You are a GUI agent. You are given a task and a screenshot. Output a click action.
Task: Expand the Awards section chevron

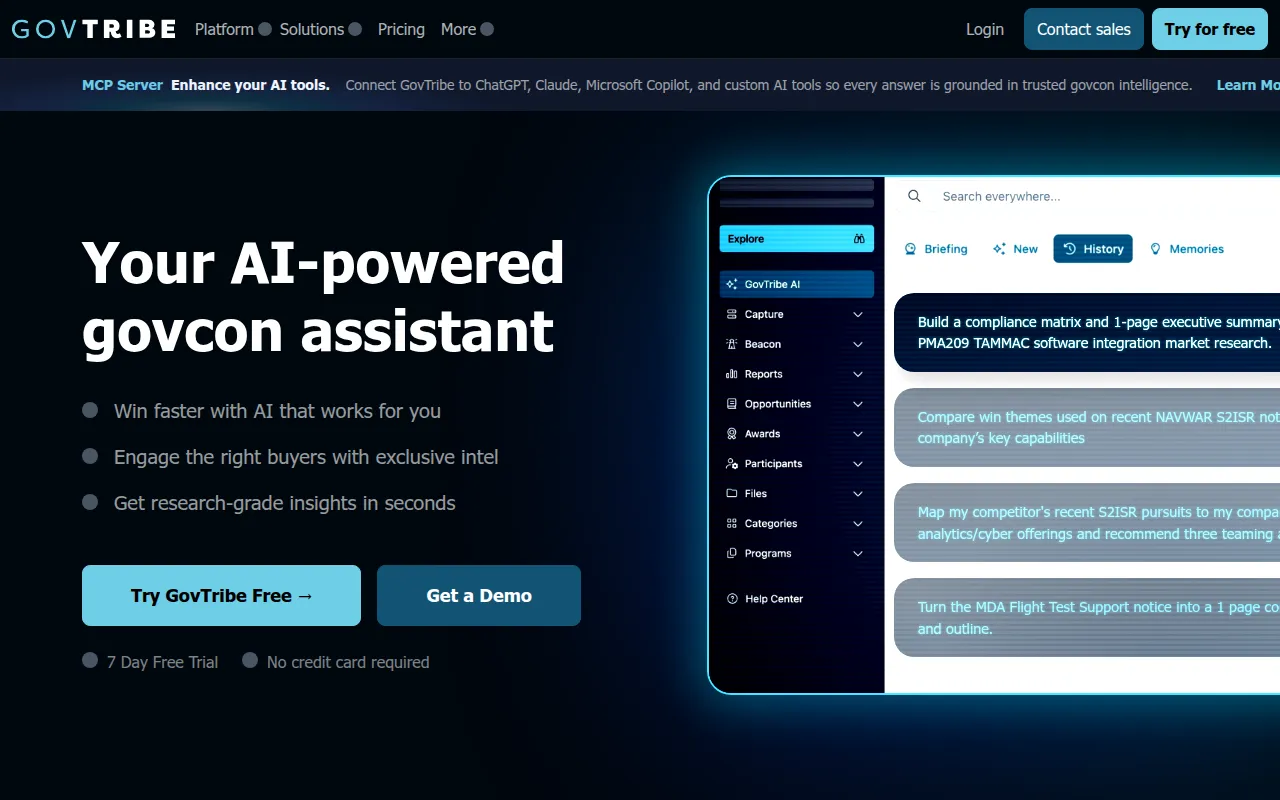tap(858, 434)
